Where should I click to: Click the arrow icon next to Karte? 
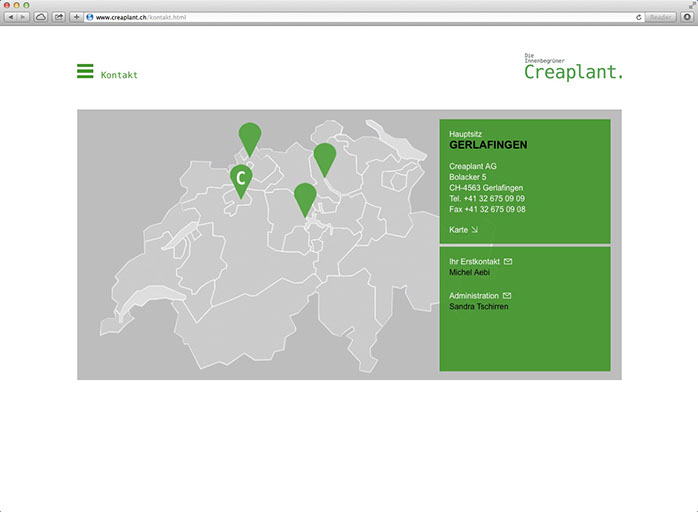pos(475,230)
